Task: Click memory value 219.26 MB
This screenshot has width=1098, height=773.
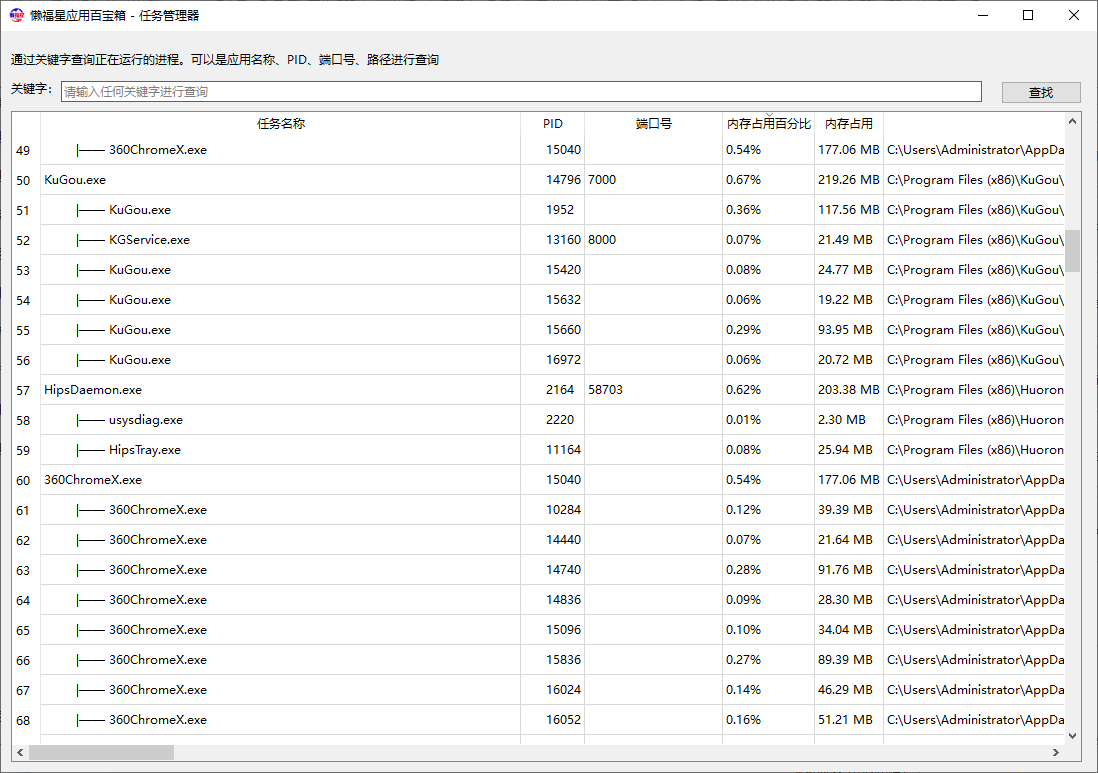Action: tap(848, 180)
